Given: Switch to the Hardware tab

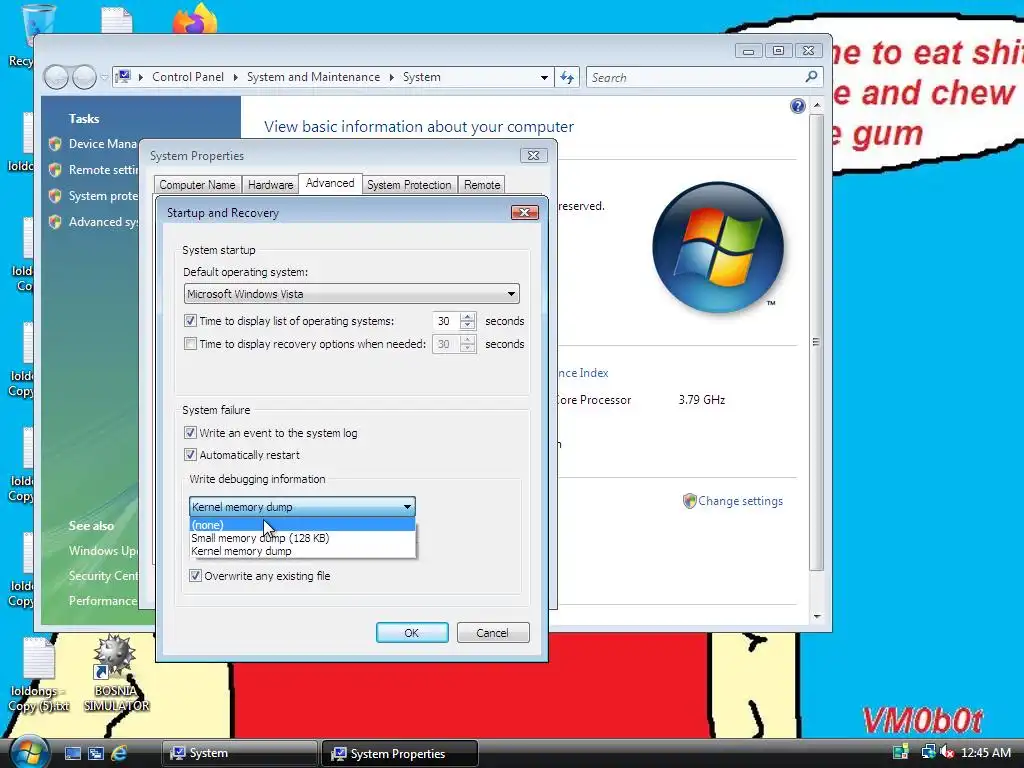Looking at the screenshot, I should [x=270, y=185].
